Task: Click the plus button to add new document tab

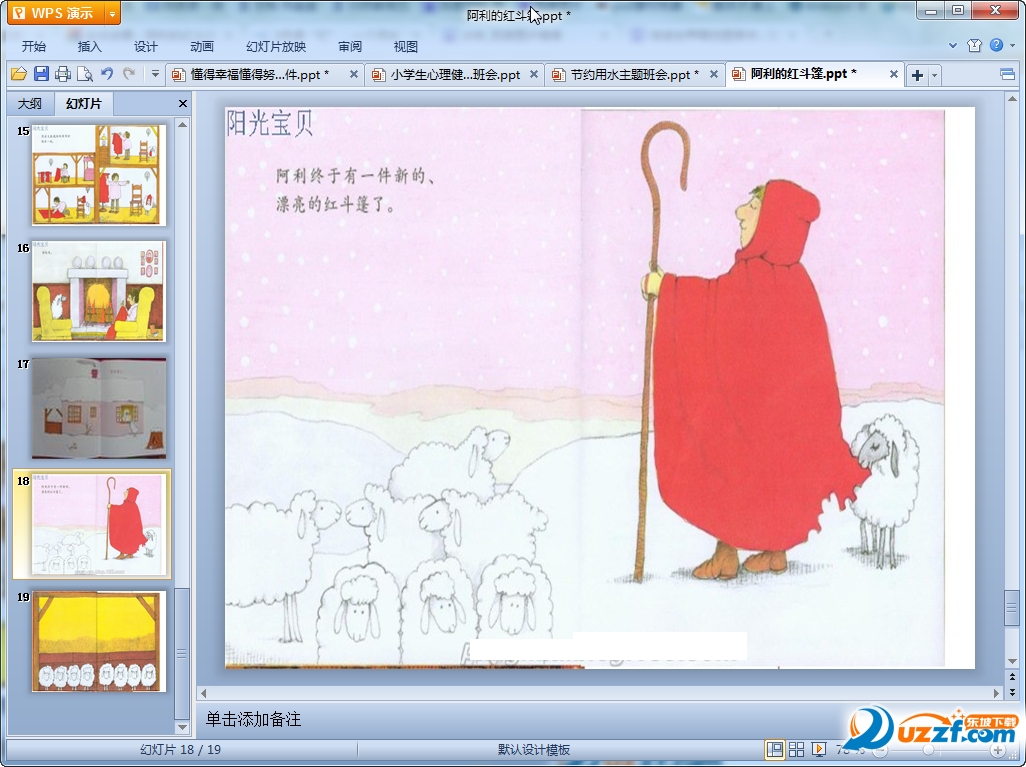Action: 917,75
